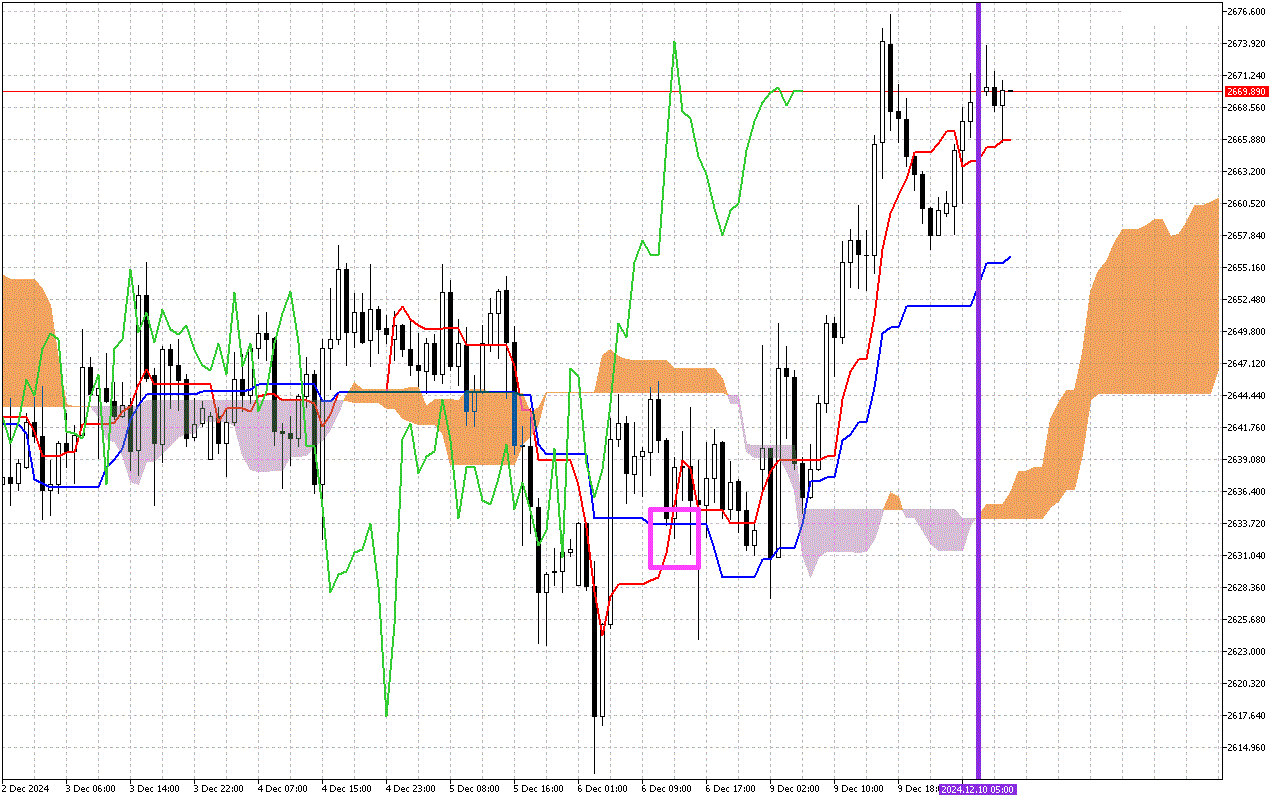This screenshot has height=800, width=1280.
Task: Click the 9 Dec 02:00 time axis label
Action: (794, 789)
